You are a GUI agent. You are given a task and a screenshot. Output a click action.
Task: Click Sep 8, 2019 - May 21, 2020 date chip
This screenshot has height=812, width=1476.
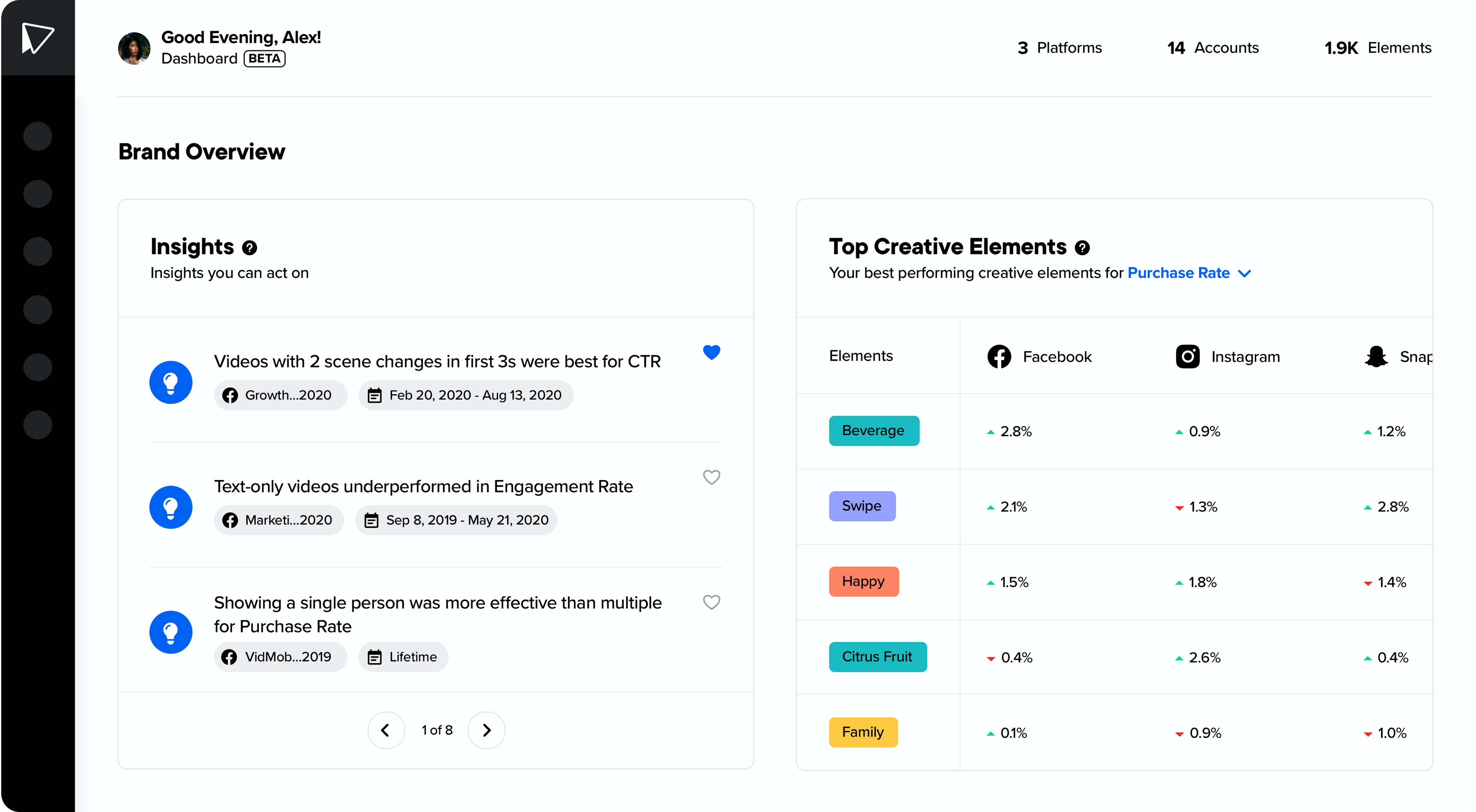[456, 520]
